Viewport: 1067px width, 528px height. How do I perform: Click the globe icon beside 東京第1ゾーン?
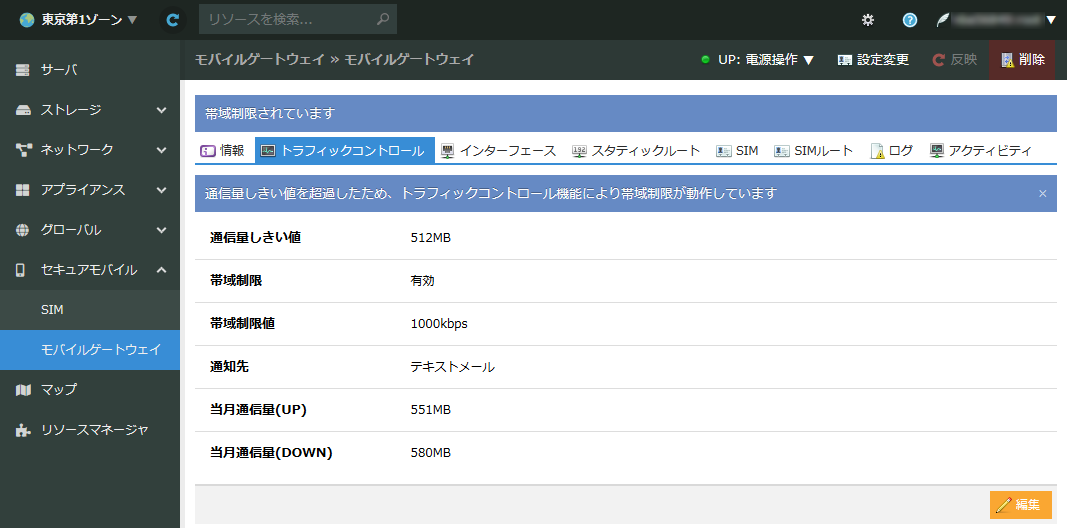click(27, 20)
